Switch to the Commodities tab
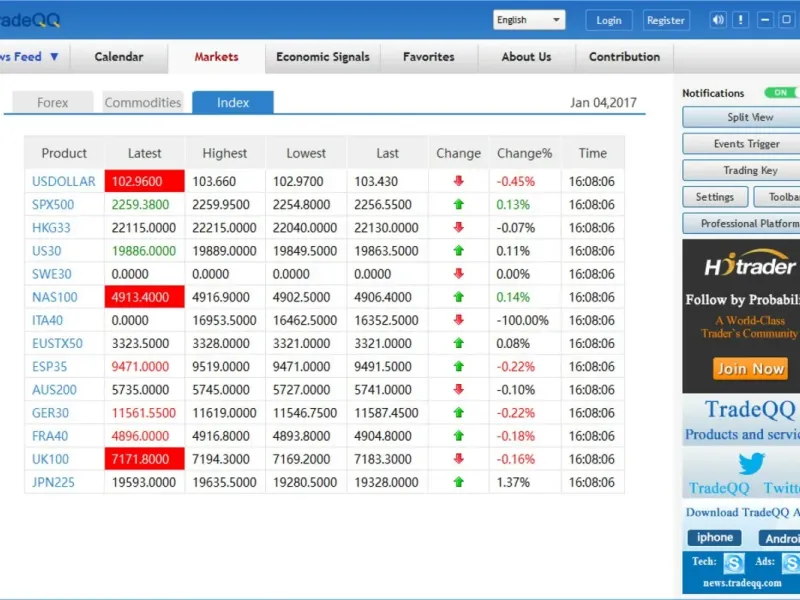 tap(143, 102)
